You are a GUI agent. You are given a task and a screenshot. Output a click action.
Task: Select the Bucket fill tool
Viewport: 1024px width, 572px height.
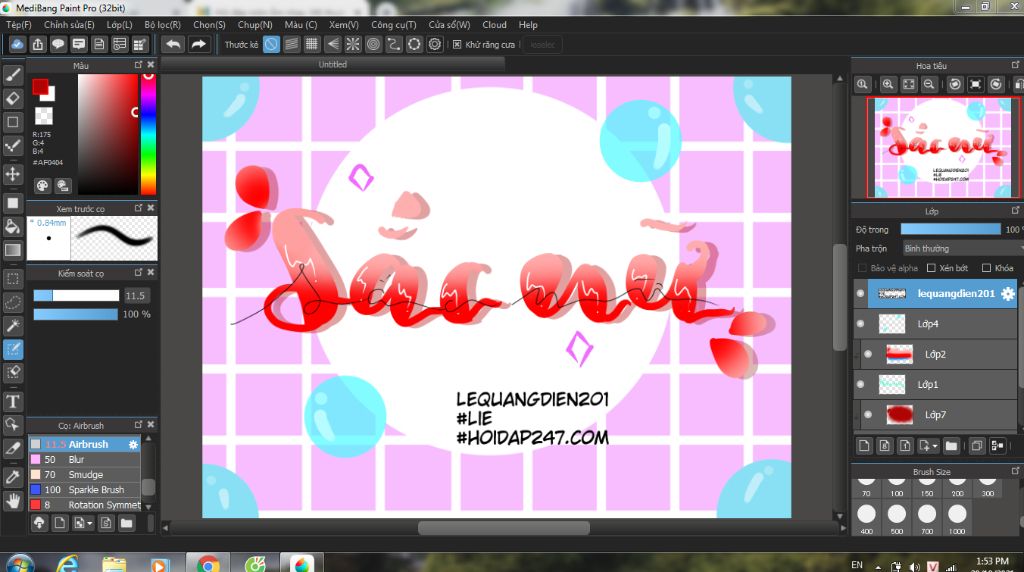12,227
